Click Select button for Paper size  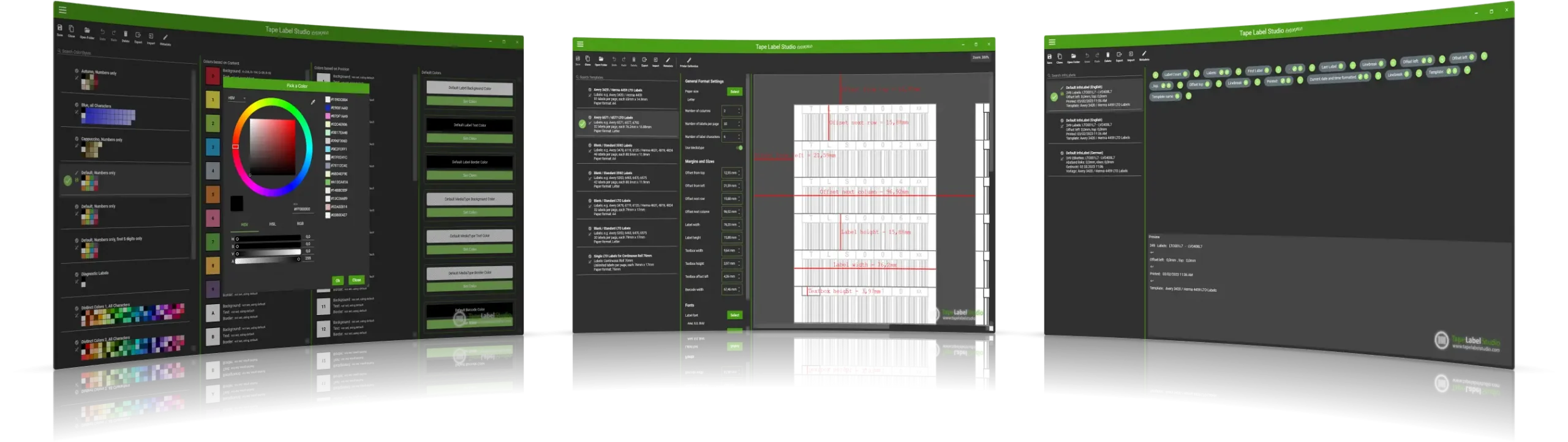(x=735, y=91)
